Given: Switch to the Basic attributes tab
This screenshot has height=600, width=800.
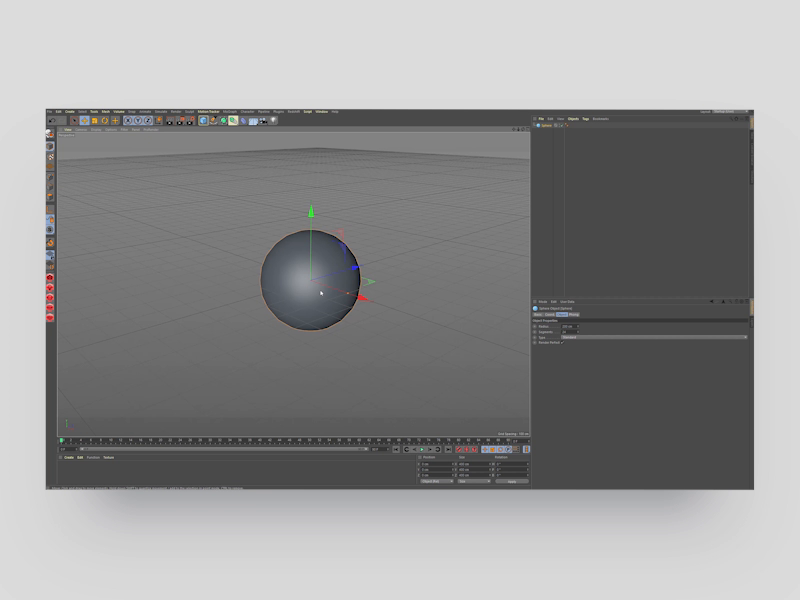Looking at the screenshot, I should (x=538, y=314).
